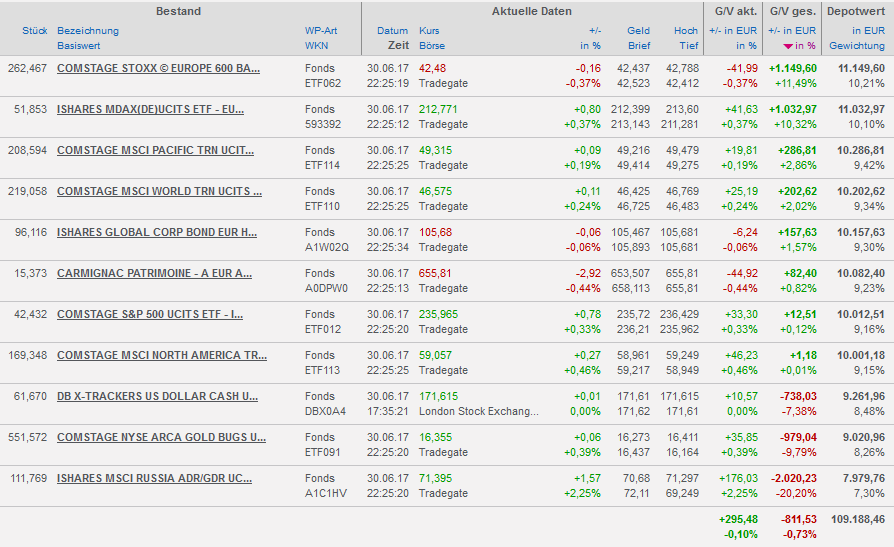
Task: Sort by Datum column header
Action: pos(392,31)
